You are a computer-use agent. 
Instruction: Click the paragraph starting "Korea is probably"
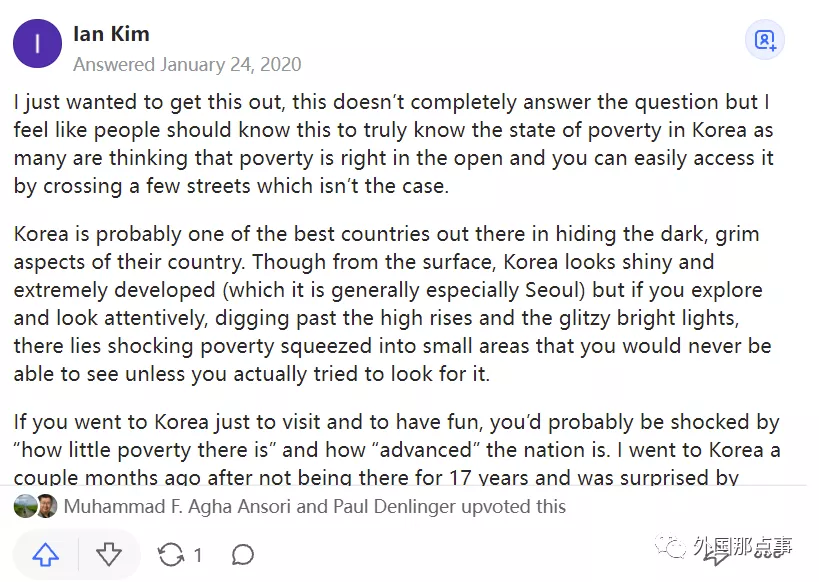point(393,304)
